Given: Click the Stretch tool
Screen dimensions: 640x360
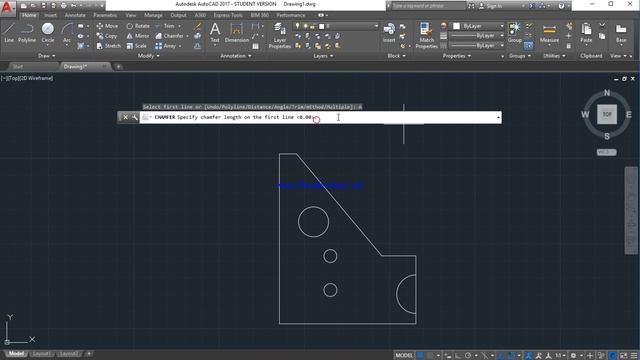Looking at the screenshot, I should coord(109,46).
